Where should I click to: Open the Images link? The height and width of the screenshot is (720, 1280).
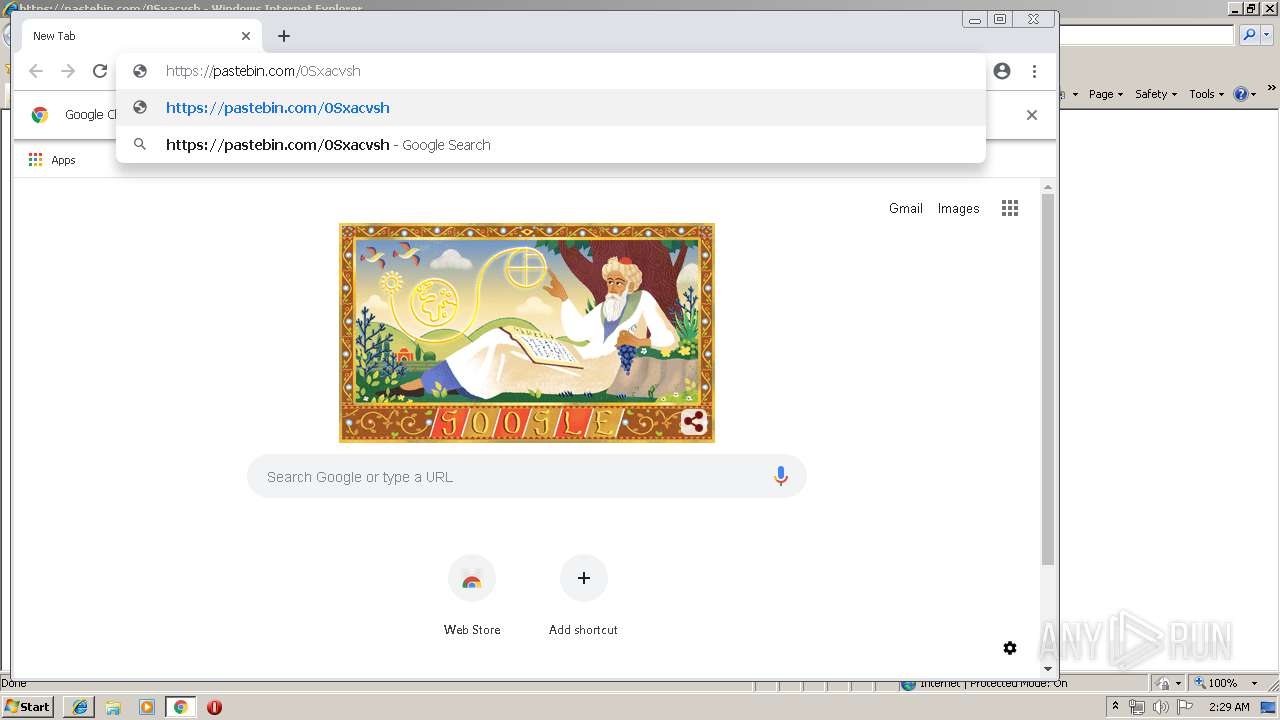(x=958, y=208)
